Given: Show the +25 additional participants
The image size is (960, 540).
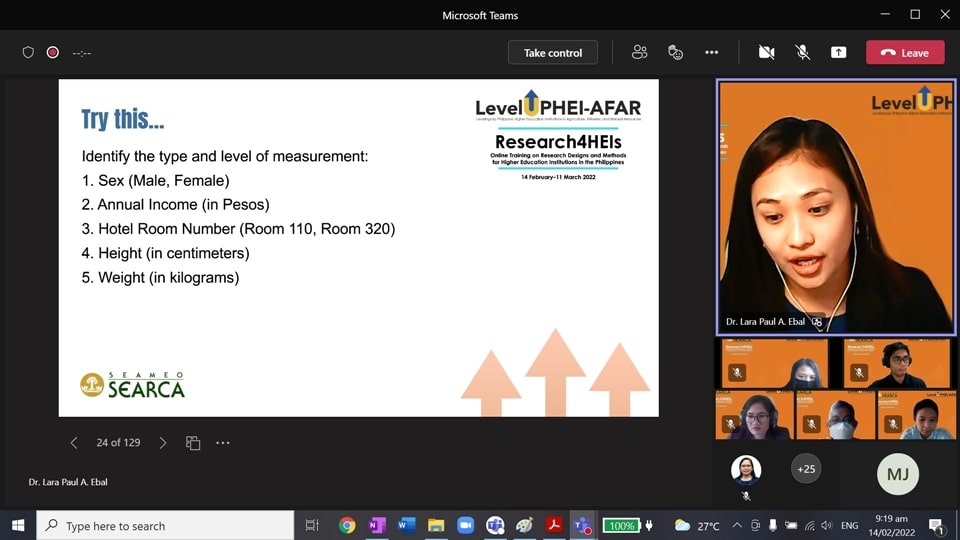Looking at the screenshot, I should (x=806, y=469).
